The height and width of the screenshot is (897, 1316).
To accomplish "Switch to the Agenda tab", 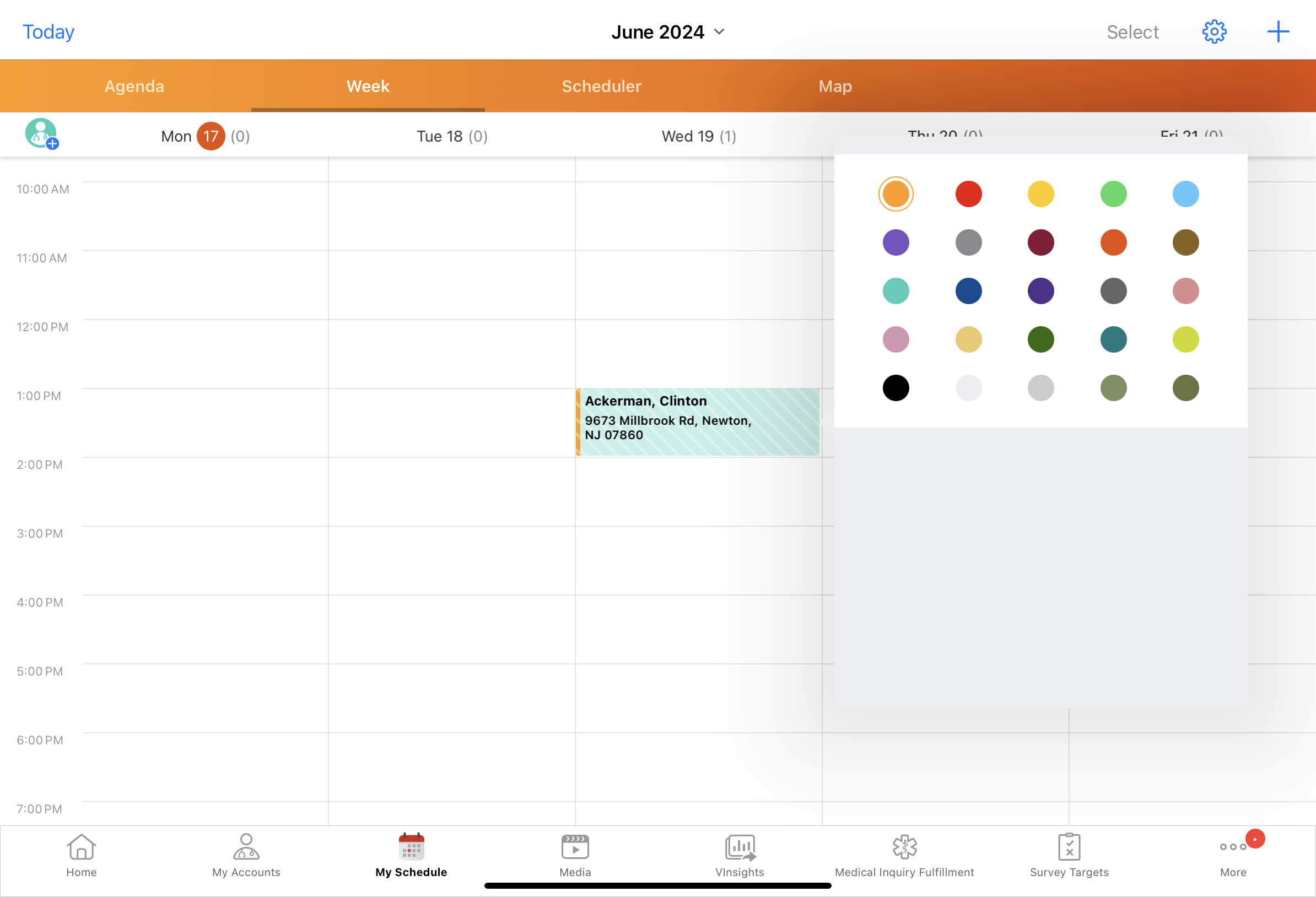I will (x=134, y=86).
